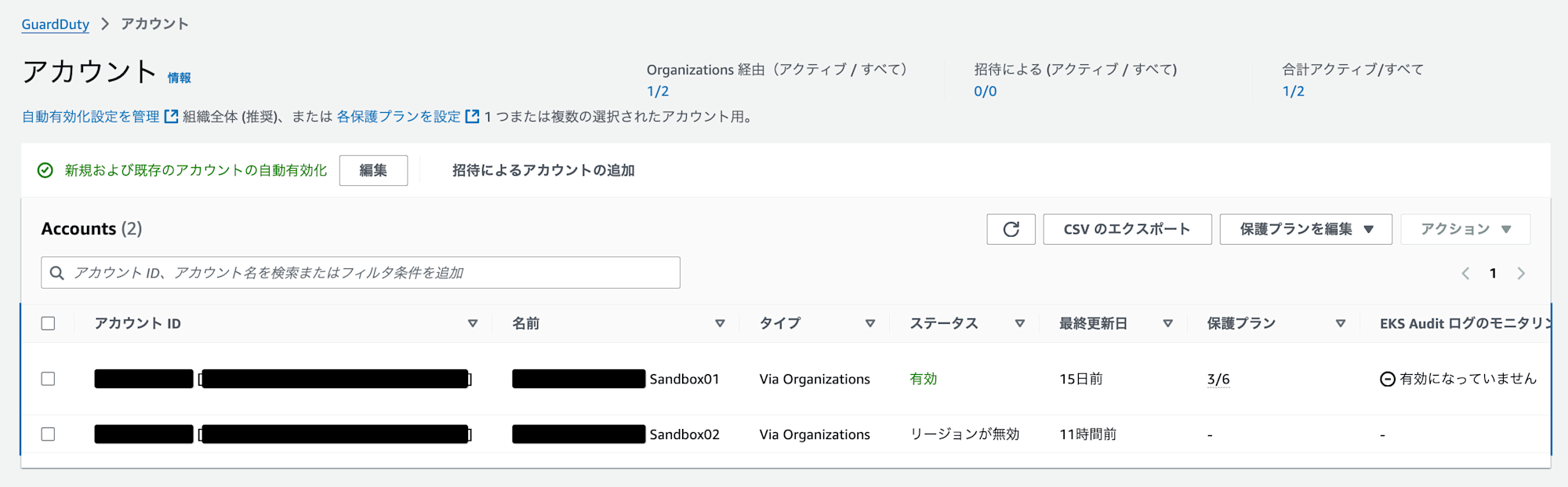Click the Organizations 経由 count 1/2
The height and width of the screenshot is (487, 1568).
click(658, 91)
